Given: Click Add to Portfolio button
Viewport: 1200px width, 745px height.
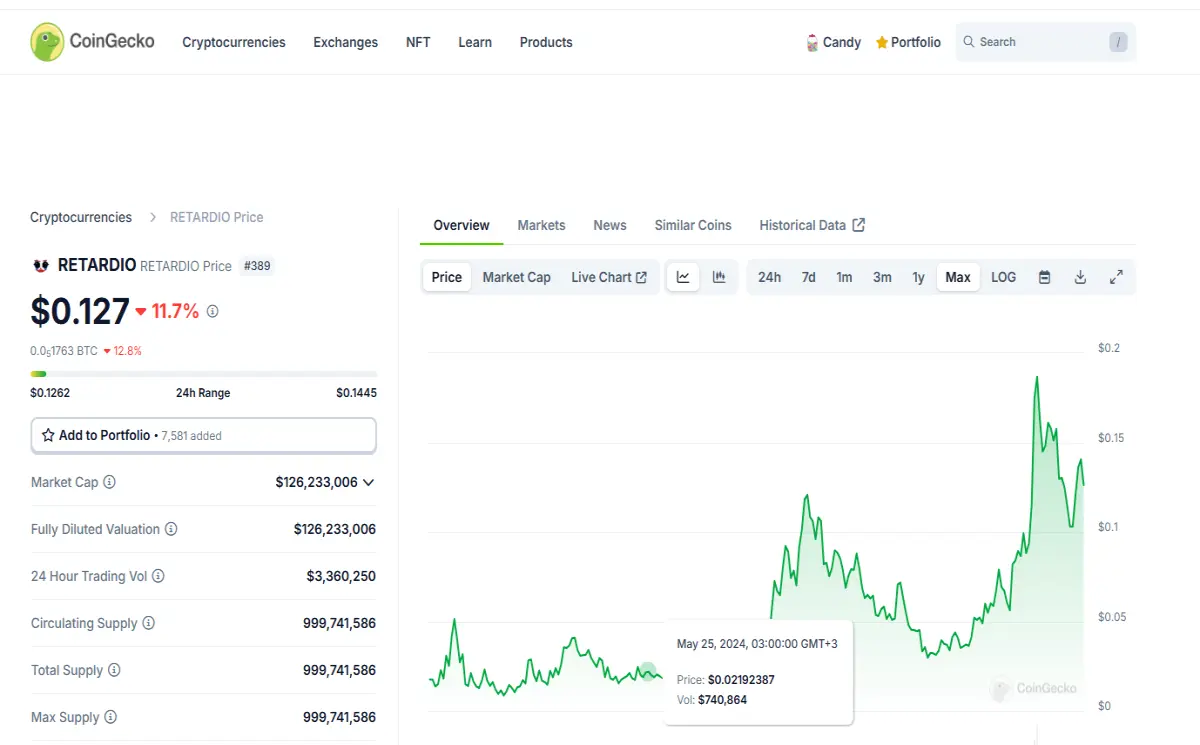Looking at the screenshot, I should pyautogui.click(x=204, y=435).
